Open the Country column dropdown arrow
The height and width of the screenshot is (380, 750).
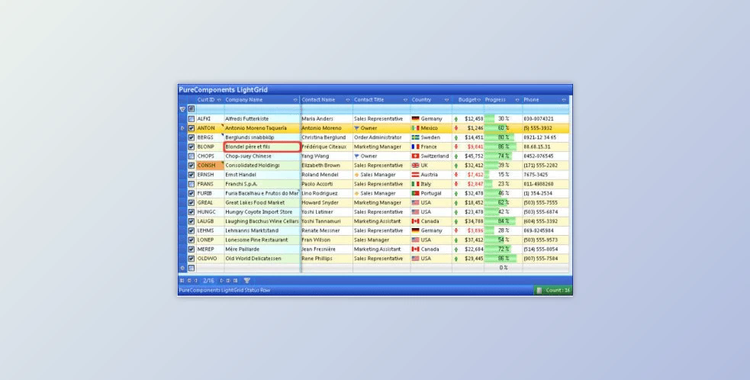447,100
